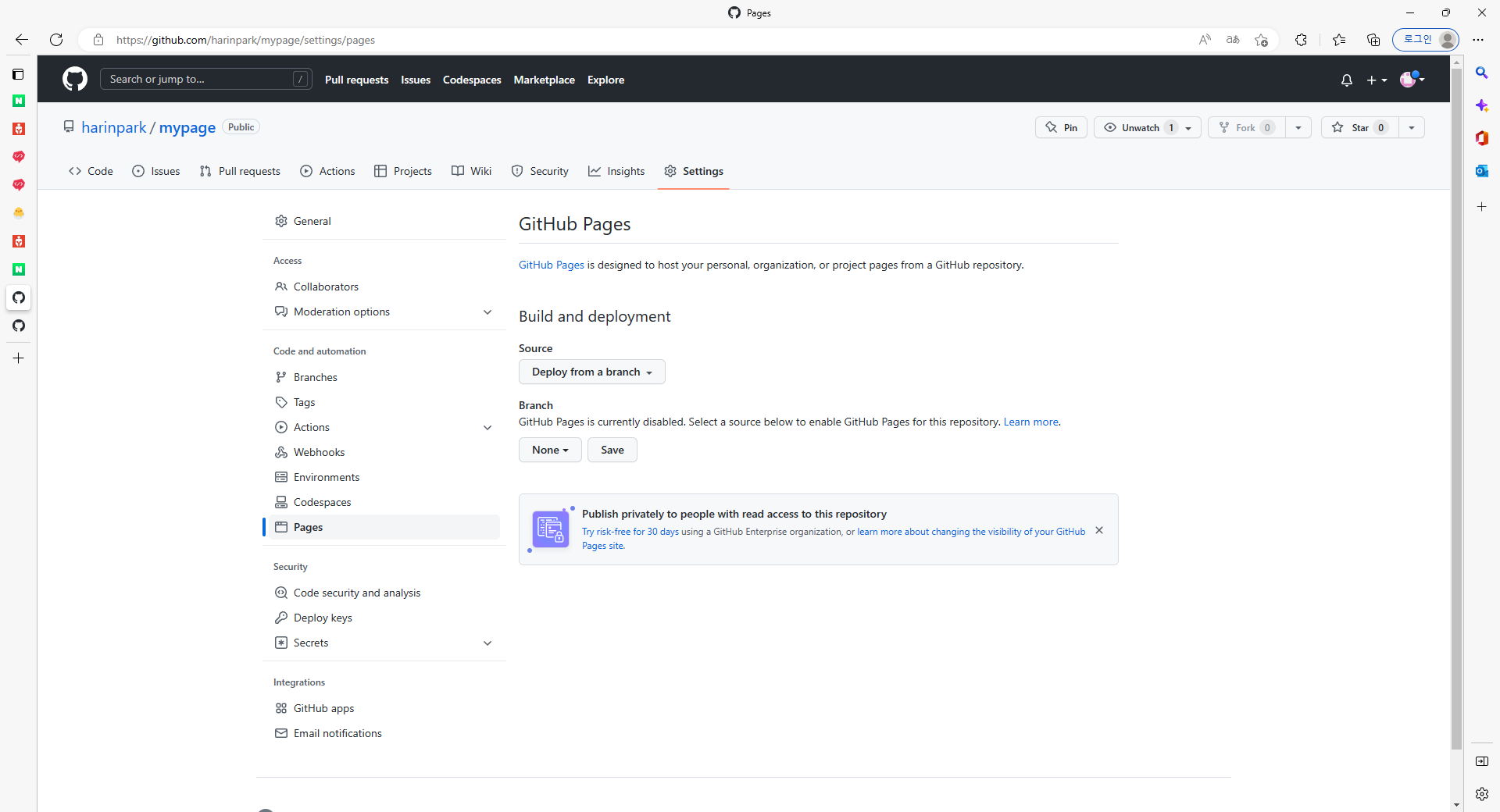The image size is (1500, 812).
Task: Open the create new plus menu
Action: 1377,80
